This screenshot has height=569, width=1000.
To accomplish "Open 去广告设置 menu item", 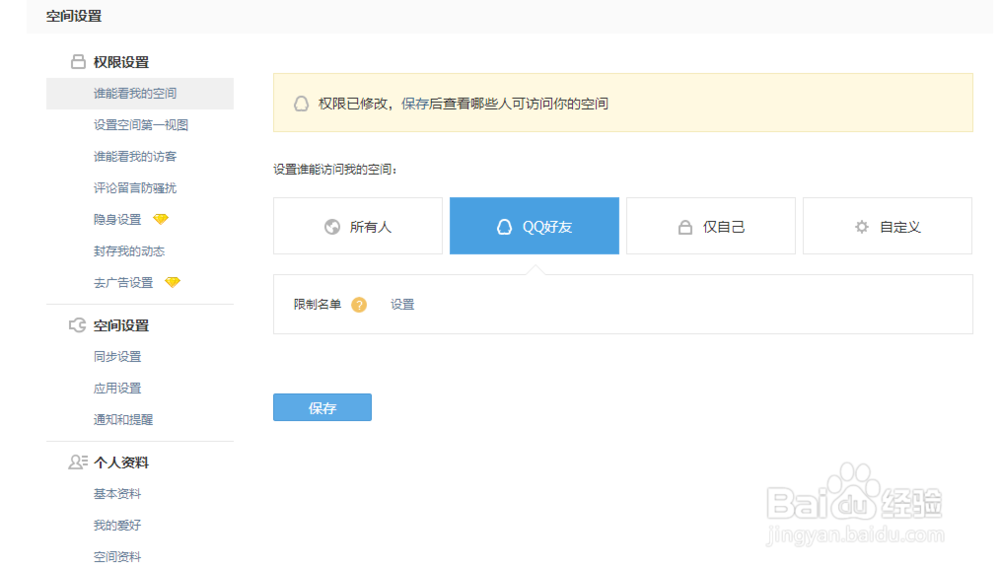I will (124, 283).
